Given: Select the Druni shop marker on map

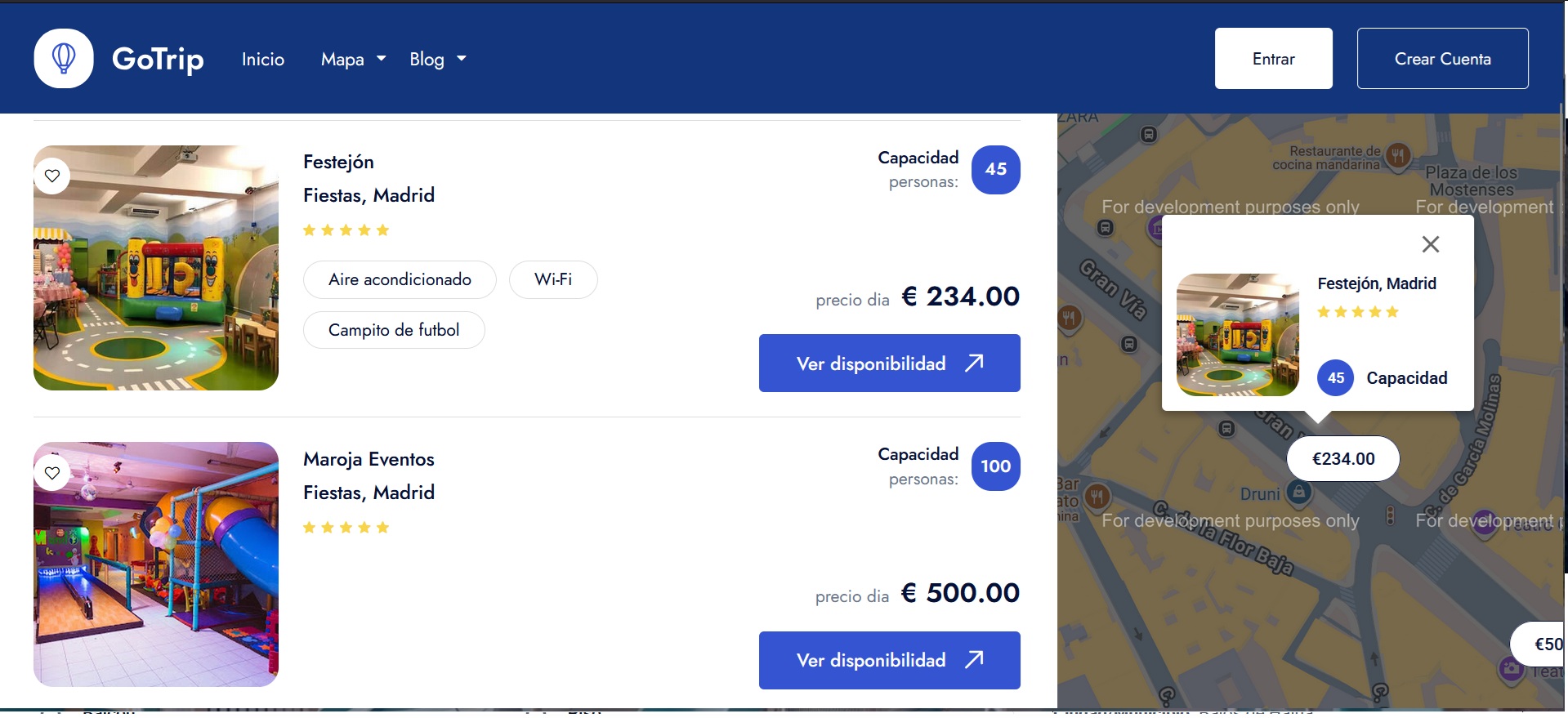Looking at the screenshot, I should pyautogui.click(x=1299, y=492).
